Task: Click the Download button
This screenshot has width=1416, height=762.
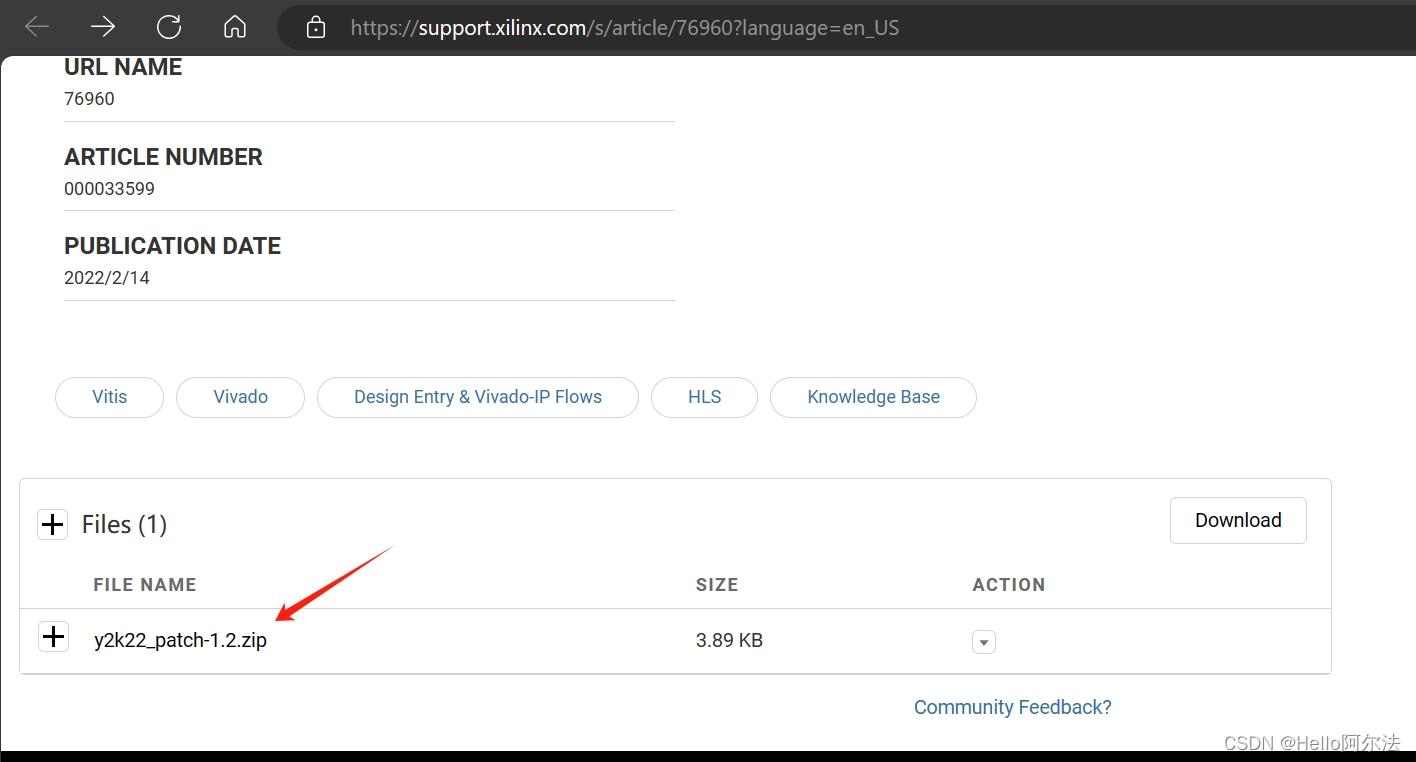Action: [x=1238, y=520]
